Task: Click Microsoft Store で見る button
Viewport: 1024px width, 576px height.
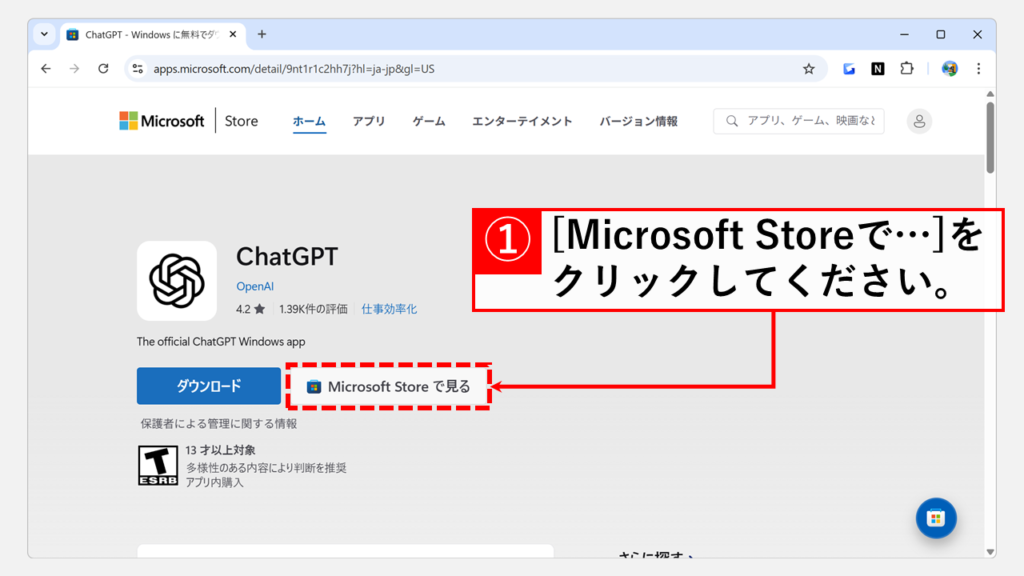Action: click(x=389, y=387)
